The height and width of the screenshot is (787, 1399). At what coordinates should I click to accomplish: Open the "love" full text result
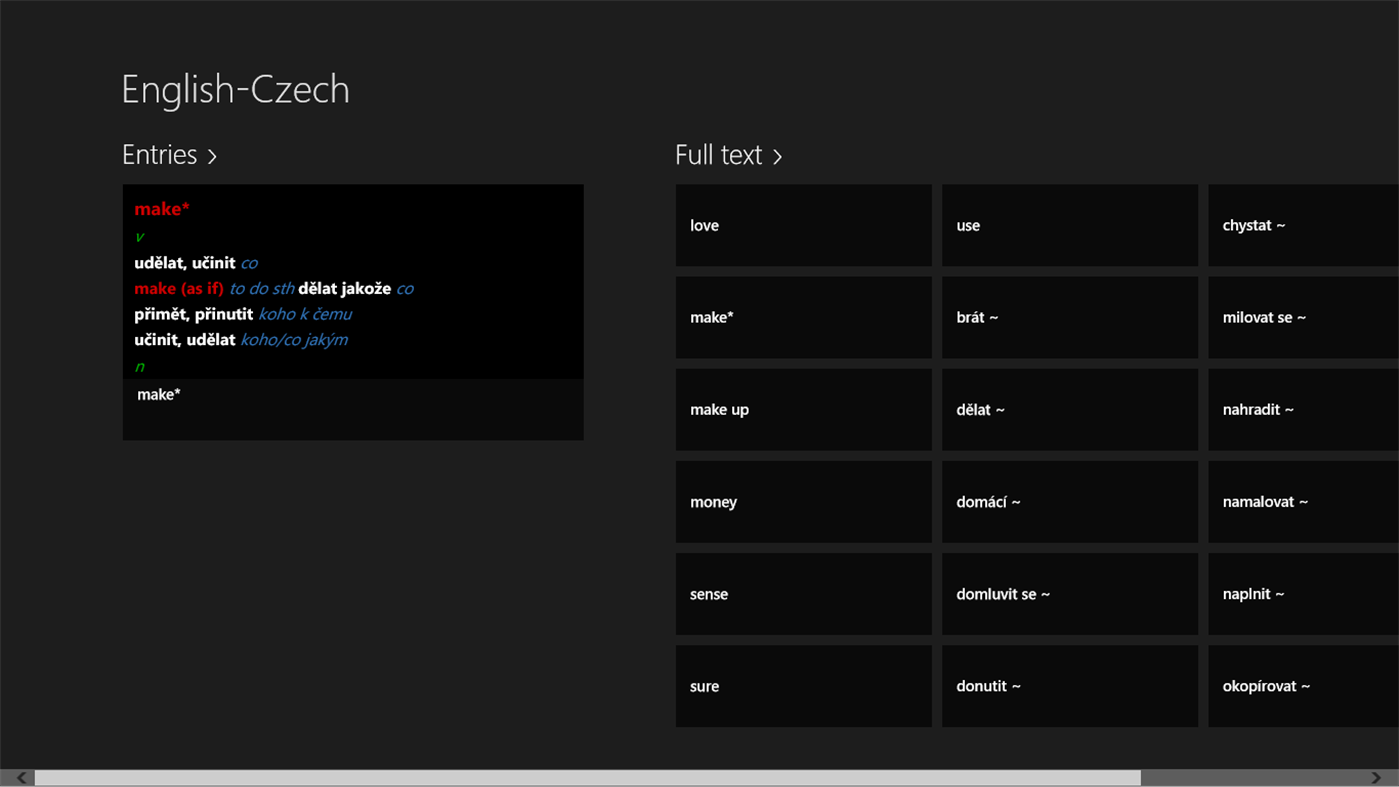point(803,225)
